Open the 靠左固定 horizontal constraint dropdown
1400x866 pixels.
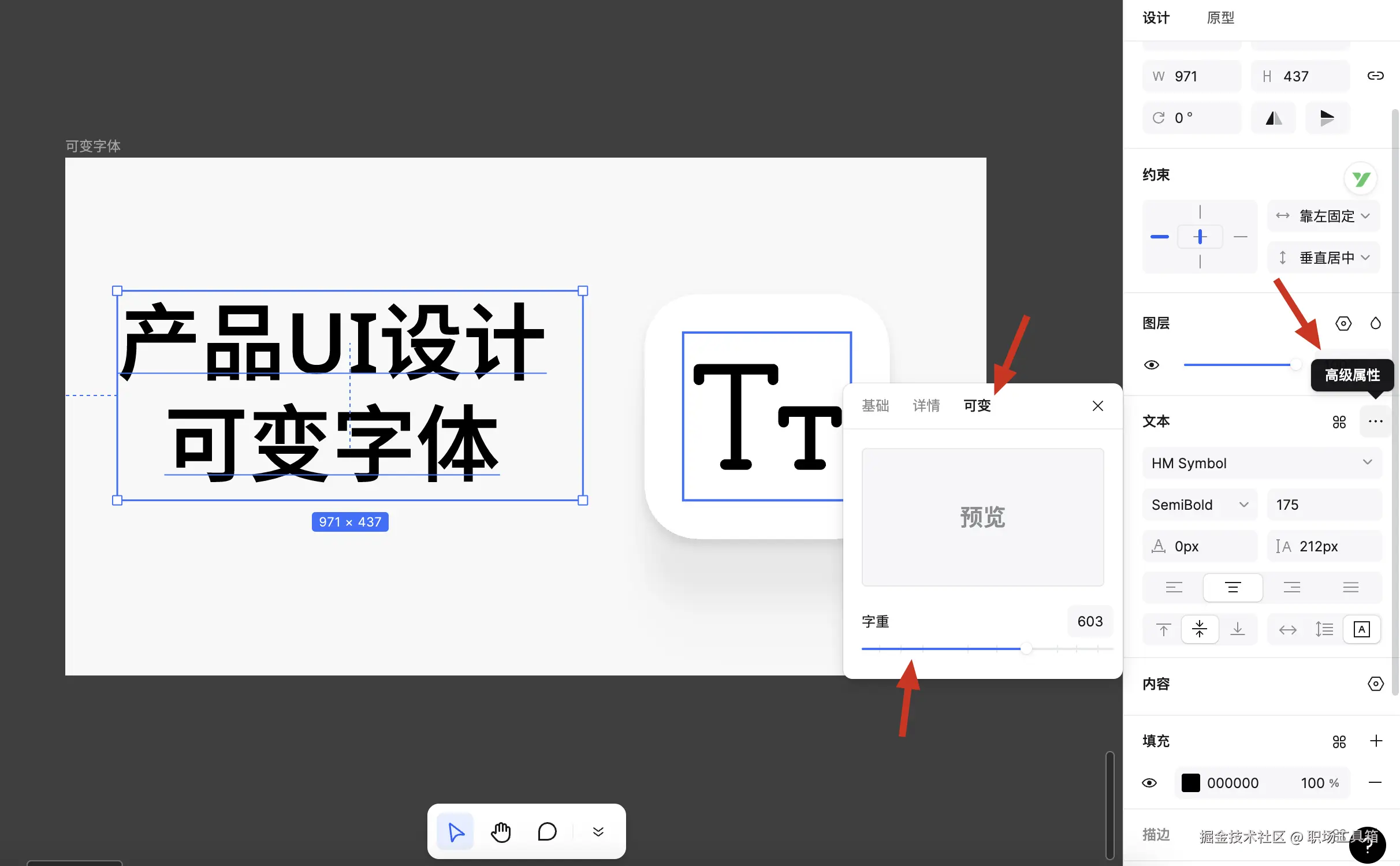1323,216
